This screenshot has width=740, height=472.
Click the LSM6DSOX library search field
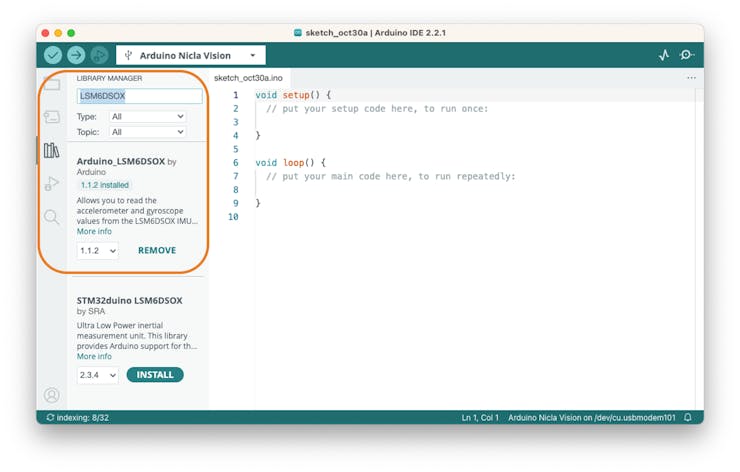[140, 97]
